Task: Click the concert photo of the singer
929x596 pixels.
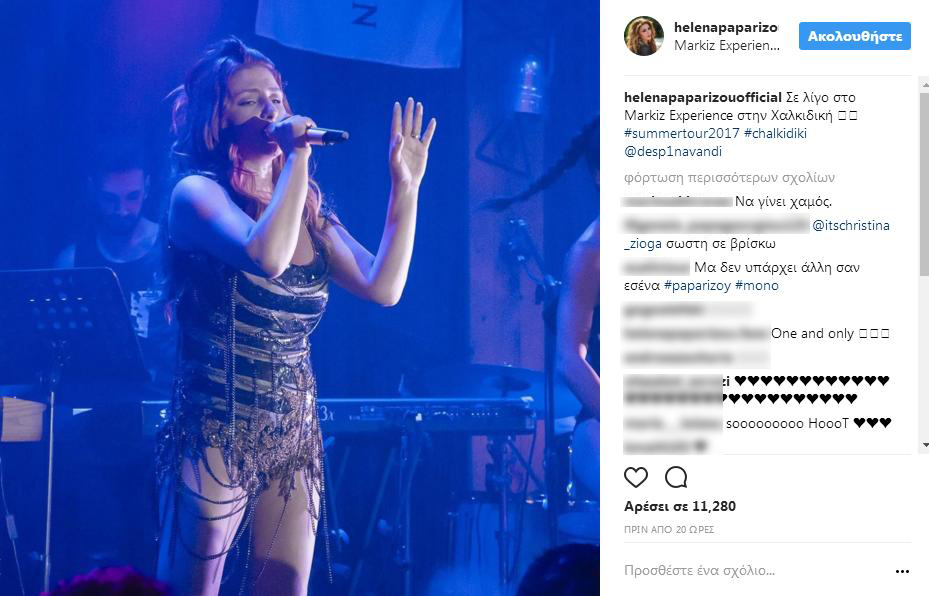Action: [300, 298]
